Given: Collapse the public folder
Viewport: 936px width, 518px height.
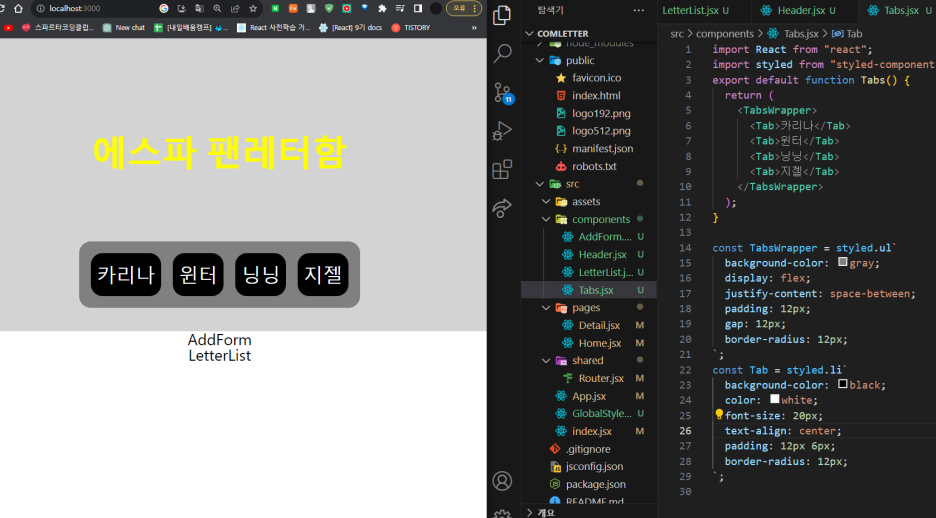Looking at the screenshot, I should (x=540, y=60).
